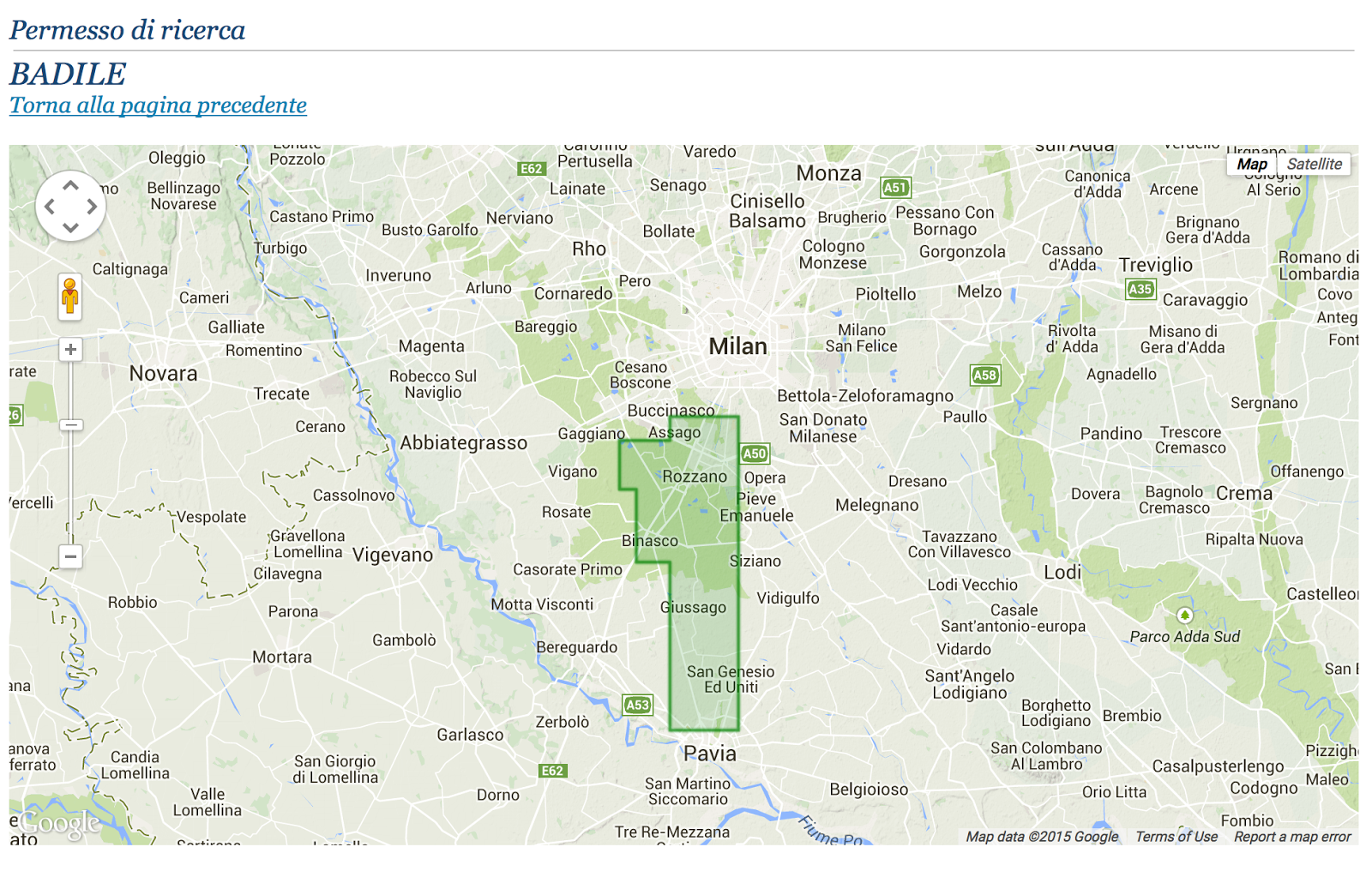Click the Casalpusterlengo town label
Screen dimensions: 1372x871
pos(1219,766)
